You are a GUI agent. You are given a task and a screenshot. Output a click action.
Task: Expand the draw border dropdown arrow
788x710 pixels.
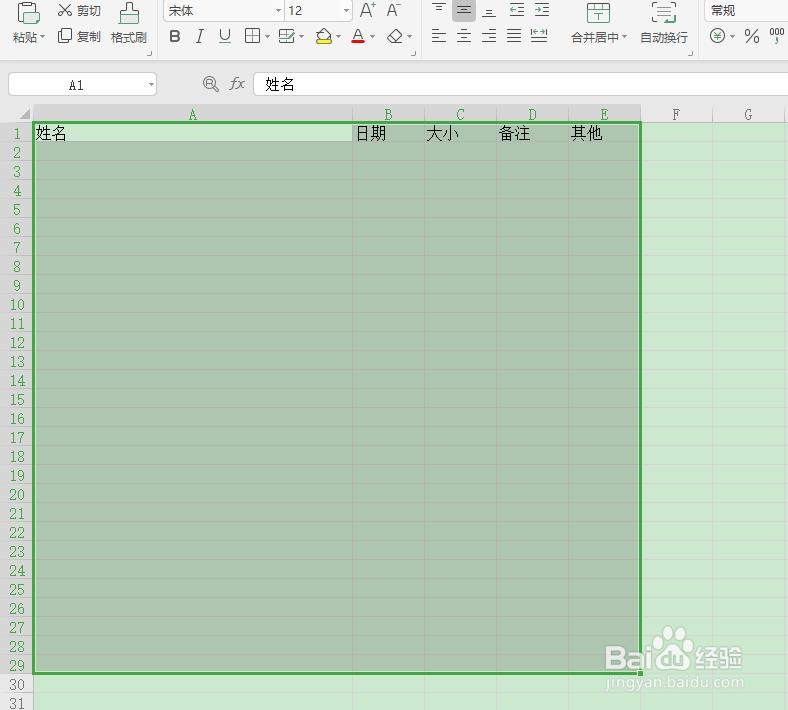pos(302,37)
